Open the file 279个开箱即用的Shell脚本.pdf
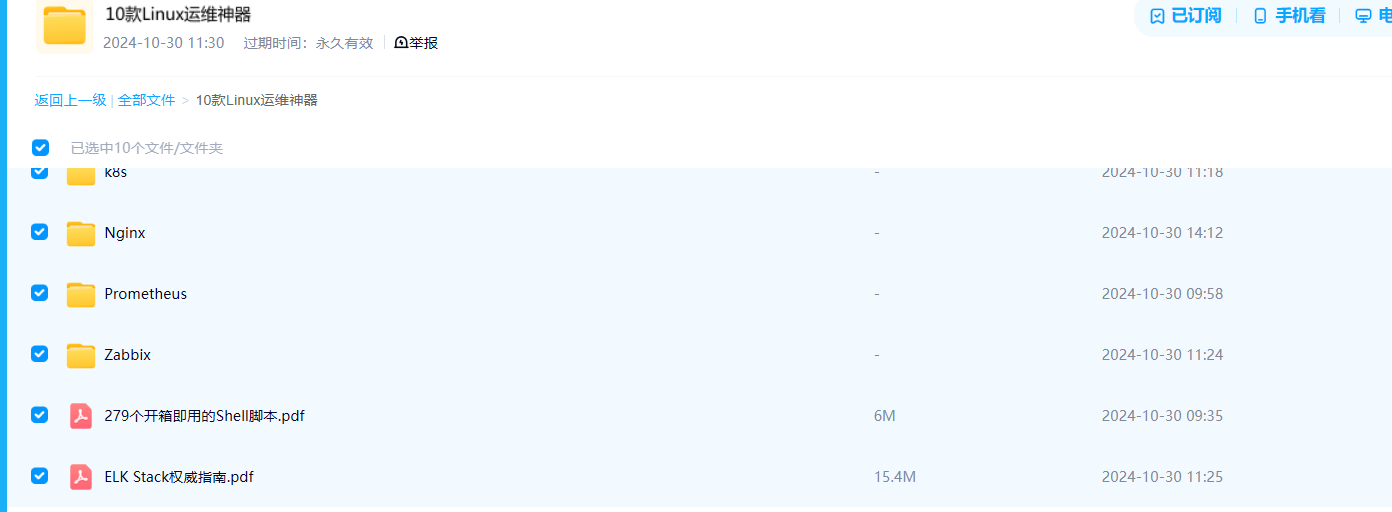The image size is (1392, 512). pos(204,416)
